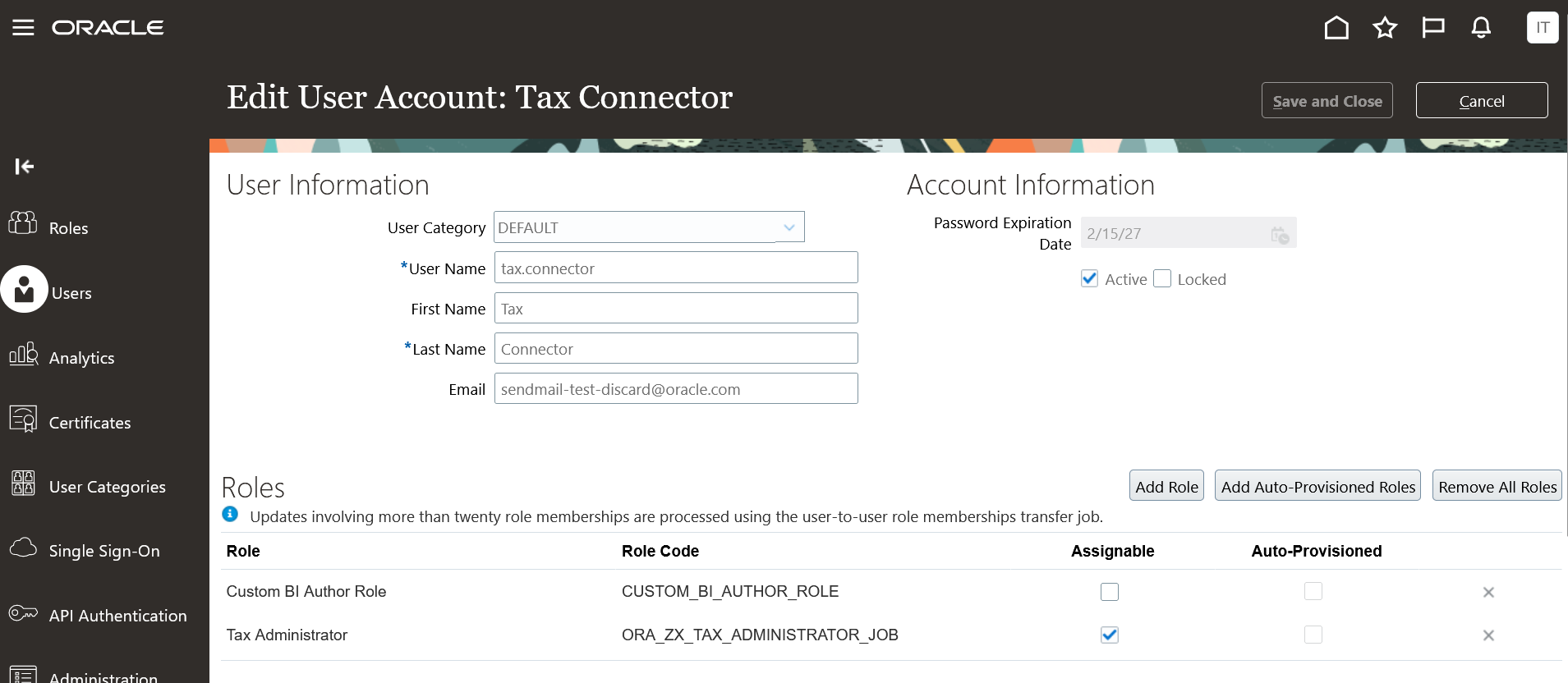The height and width of the screenshot is (683, 1568).
Task: Open Favorites star icon
Action: pos(1385,28)
